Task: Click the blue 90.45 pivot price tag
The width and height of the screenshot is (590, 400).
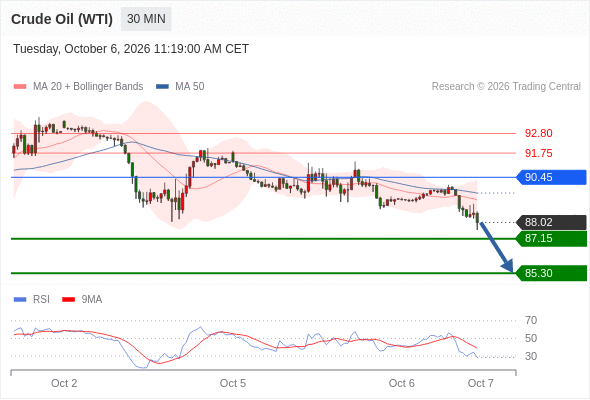Action: coord(551,177)
